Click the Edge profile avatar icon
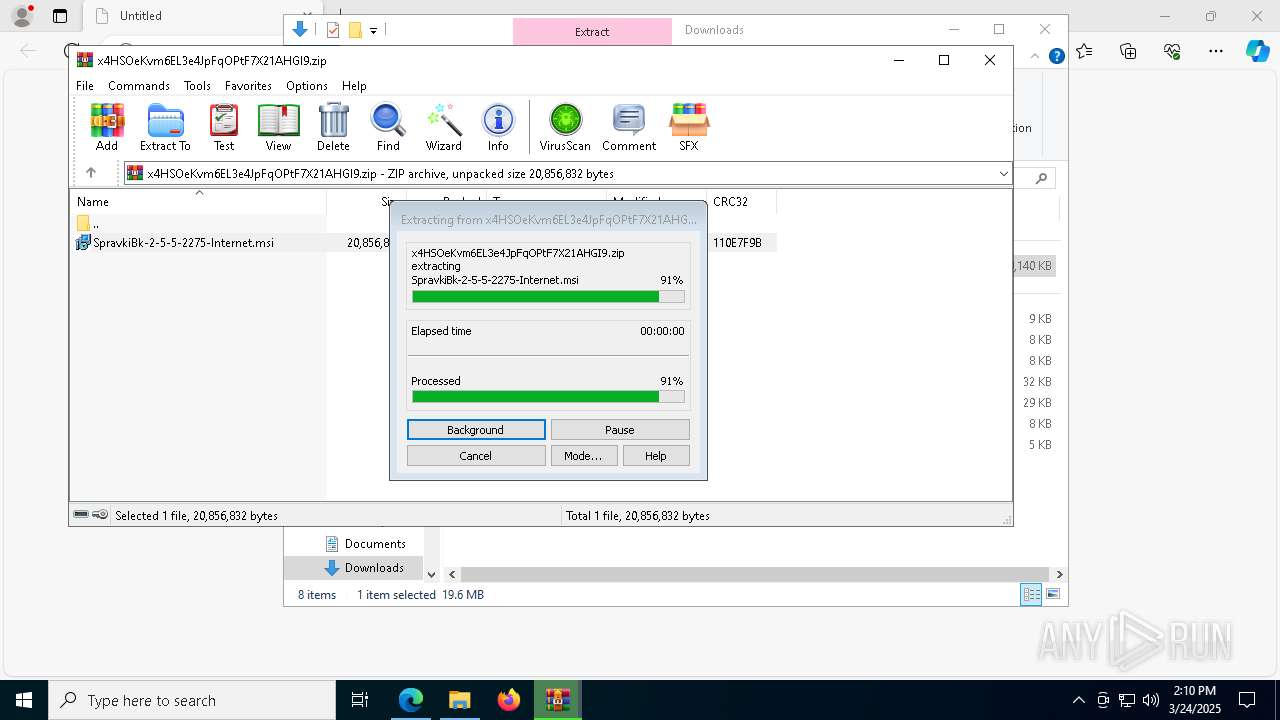 point(21,16)
